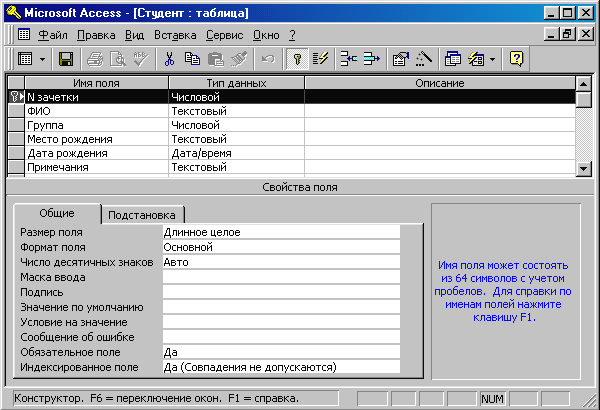600x410 pixels.
Task: Open the Indexes lightning icon
Action: [320, 59]
